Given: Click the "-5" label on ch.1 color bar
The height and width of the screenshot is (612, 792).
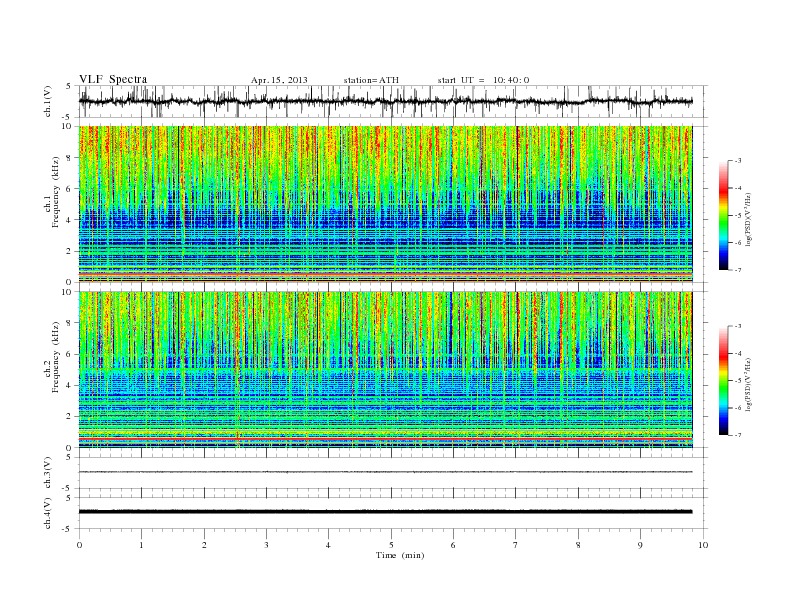Looking at the screenshot, I should [738, 216].
